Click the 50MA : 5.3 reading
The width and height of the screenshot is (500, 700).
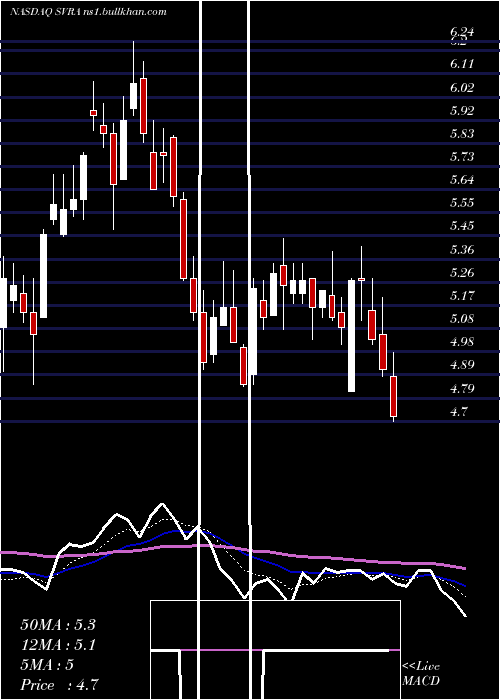click(58, 625)
